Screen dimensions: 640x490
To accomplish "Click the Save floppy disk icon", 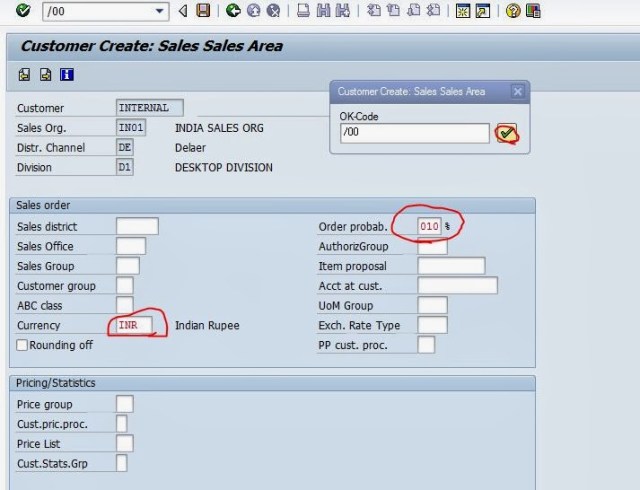I will click(x=203, y=10).
